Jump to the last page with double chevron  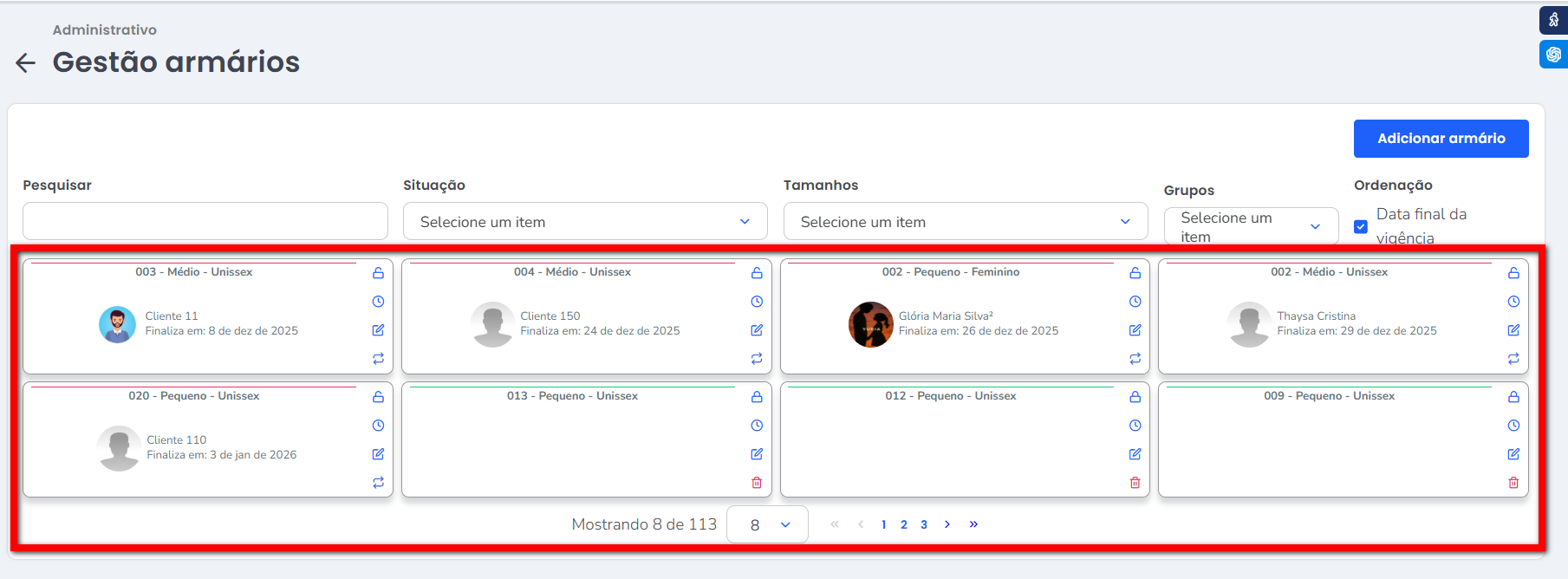(x=973, y=524)
